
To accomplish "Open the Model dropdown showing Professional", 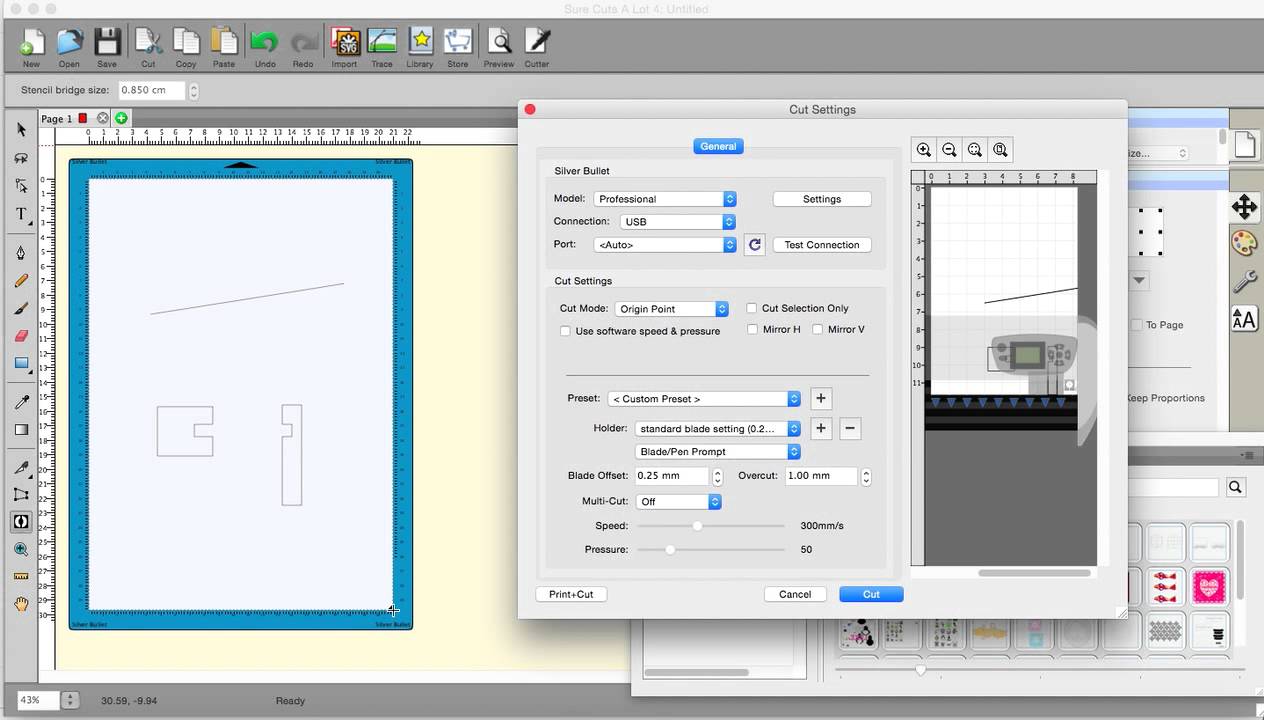I will point(665,199).
